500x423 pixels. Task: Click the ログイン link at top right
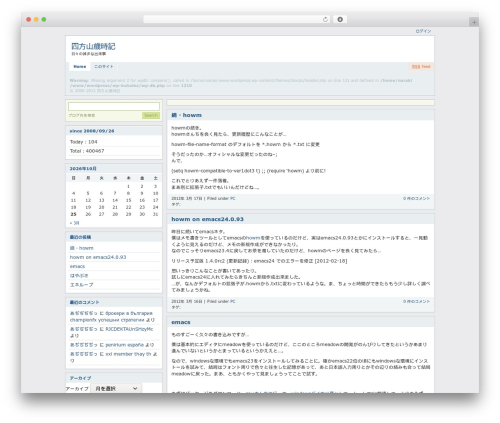click(x=423, y=31)
